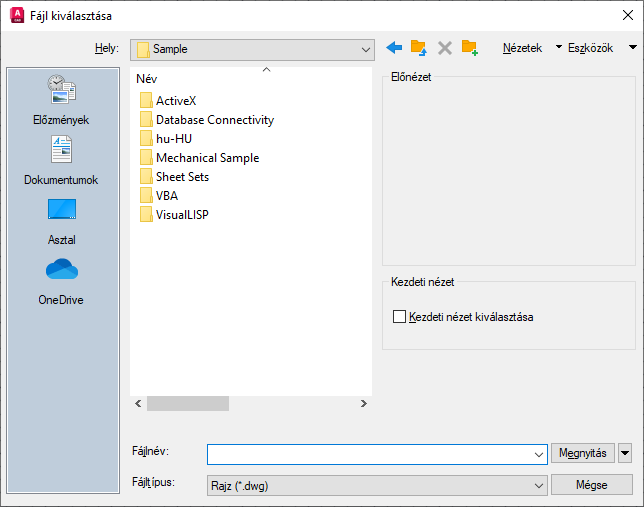Select the hu-HU folder icon
The width and height of the screenshot is (644, 507).
146,138
